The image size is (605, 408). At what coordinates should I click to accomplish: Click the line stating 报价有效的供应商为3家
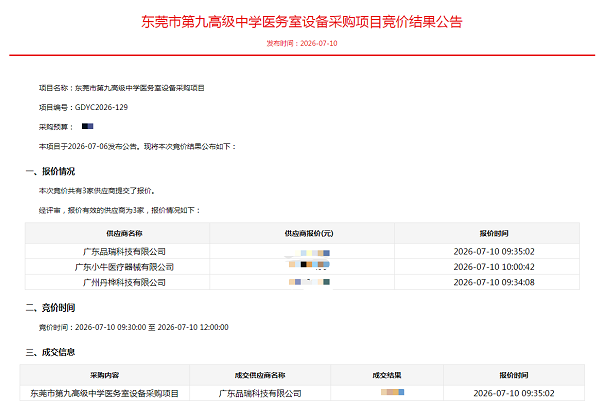tap(120, 210)
